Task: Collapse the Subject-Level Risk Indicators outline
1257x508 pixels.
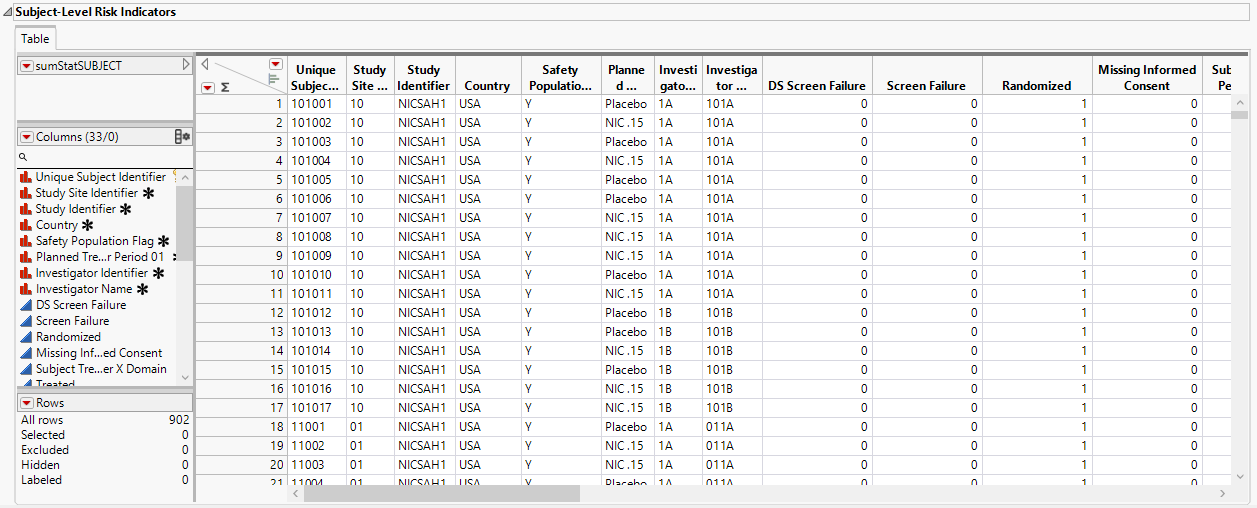Action: 8,12
